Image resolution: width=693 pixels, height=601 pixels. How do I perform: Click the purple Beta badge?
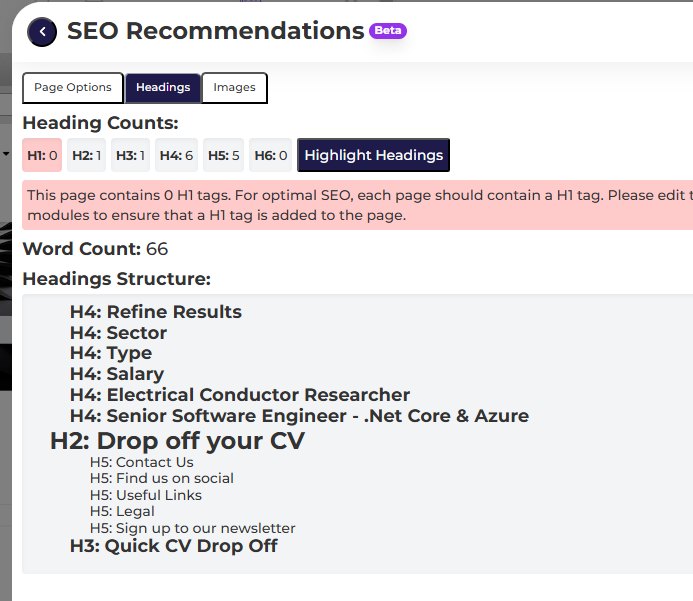[388, 30]
